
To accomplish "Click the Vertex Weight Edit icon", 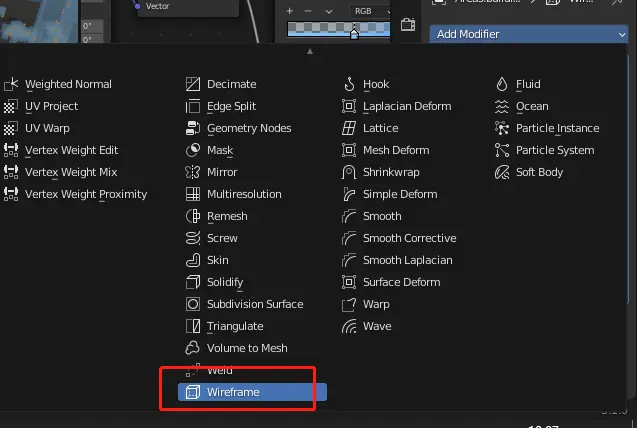I will pos(11,150).
